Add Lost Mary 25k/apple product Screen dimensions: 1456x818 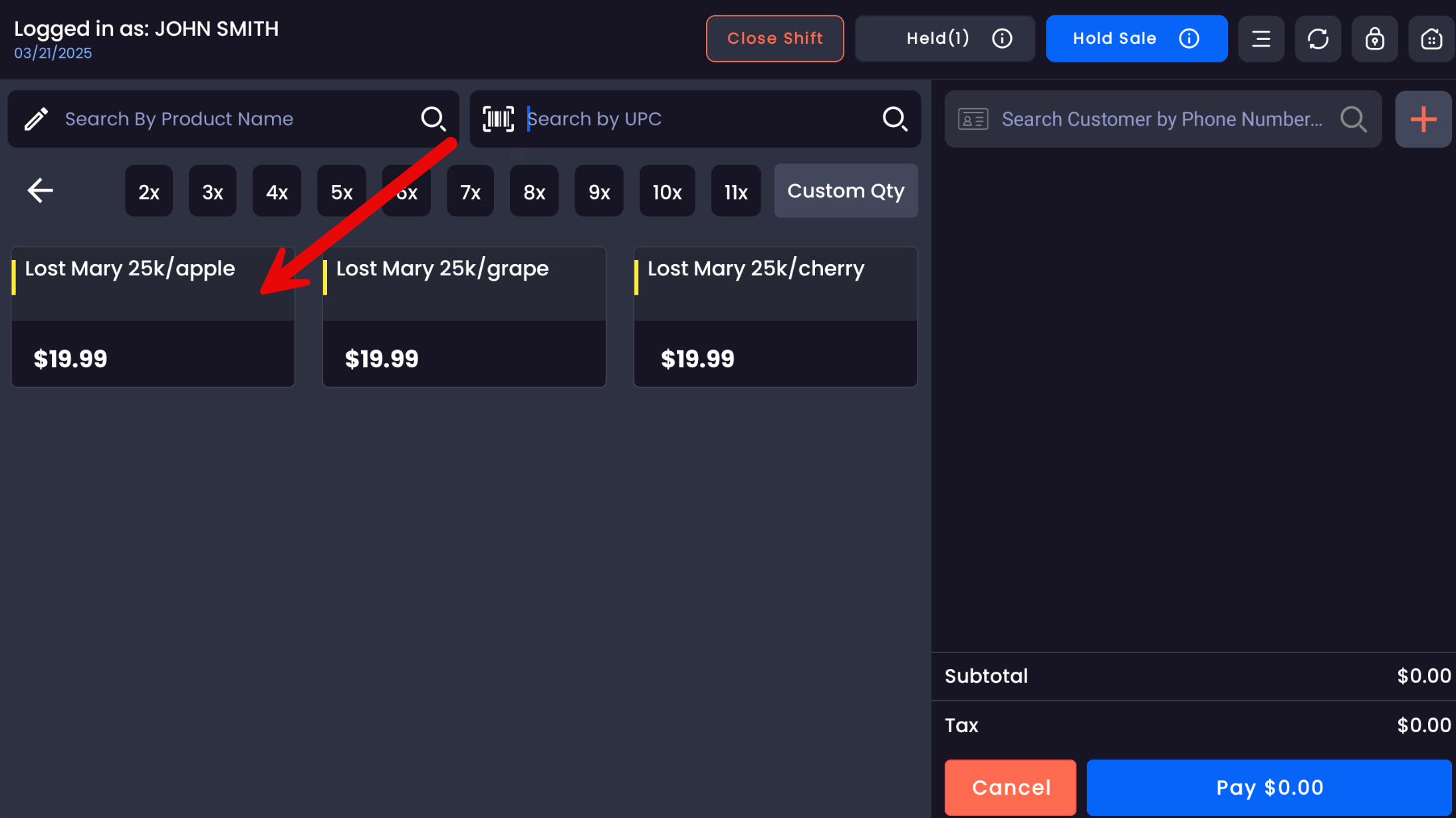pyautogui.click(x=153, y=317)
